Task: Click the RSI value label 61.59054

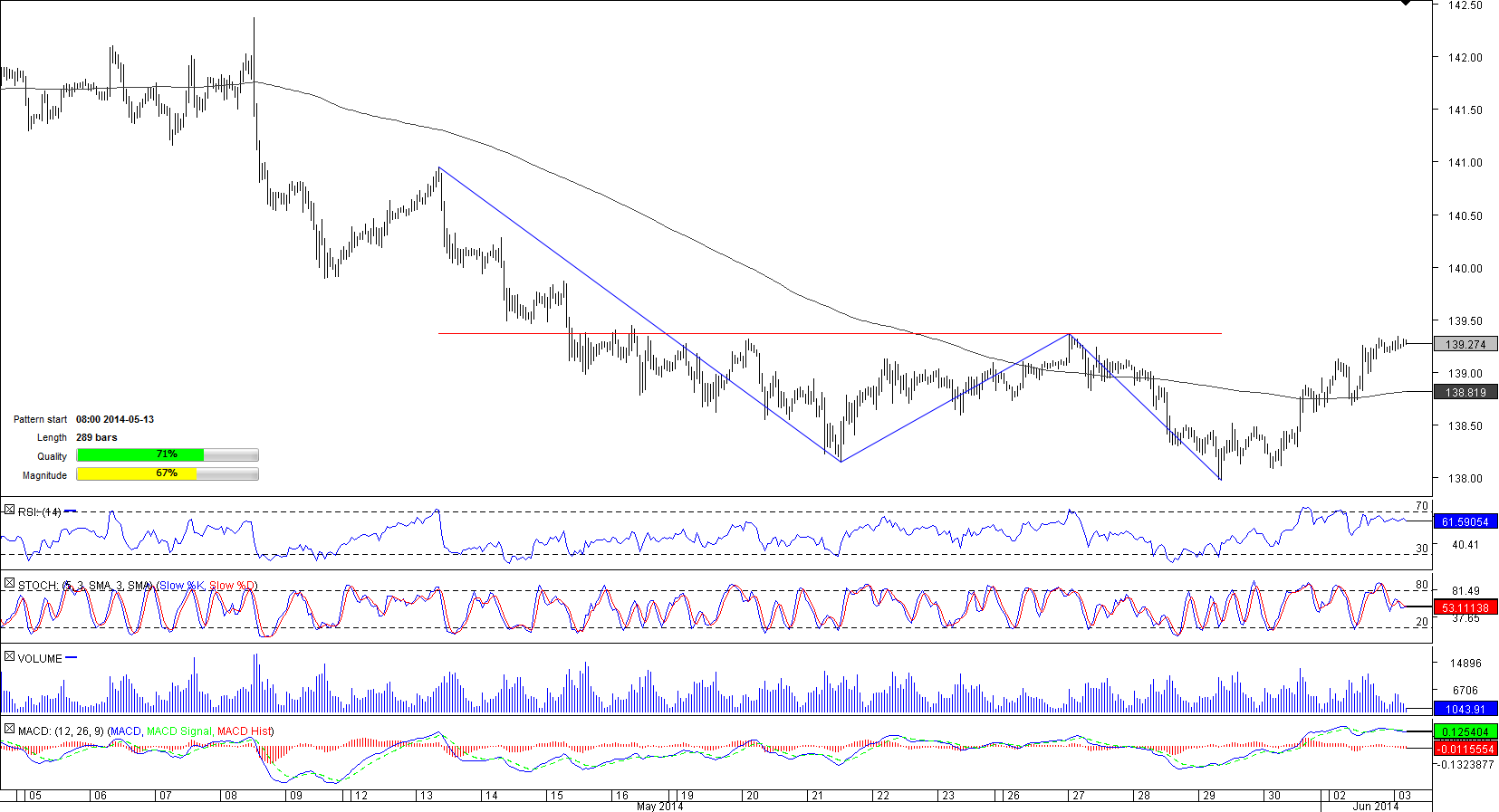Action: [1465, 521]
